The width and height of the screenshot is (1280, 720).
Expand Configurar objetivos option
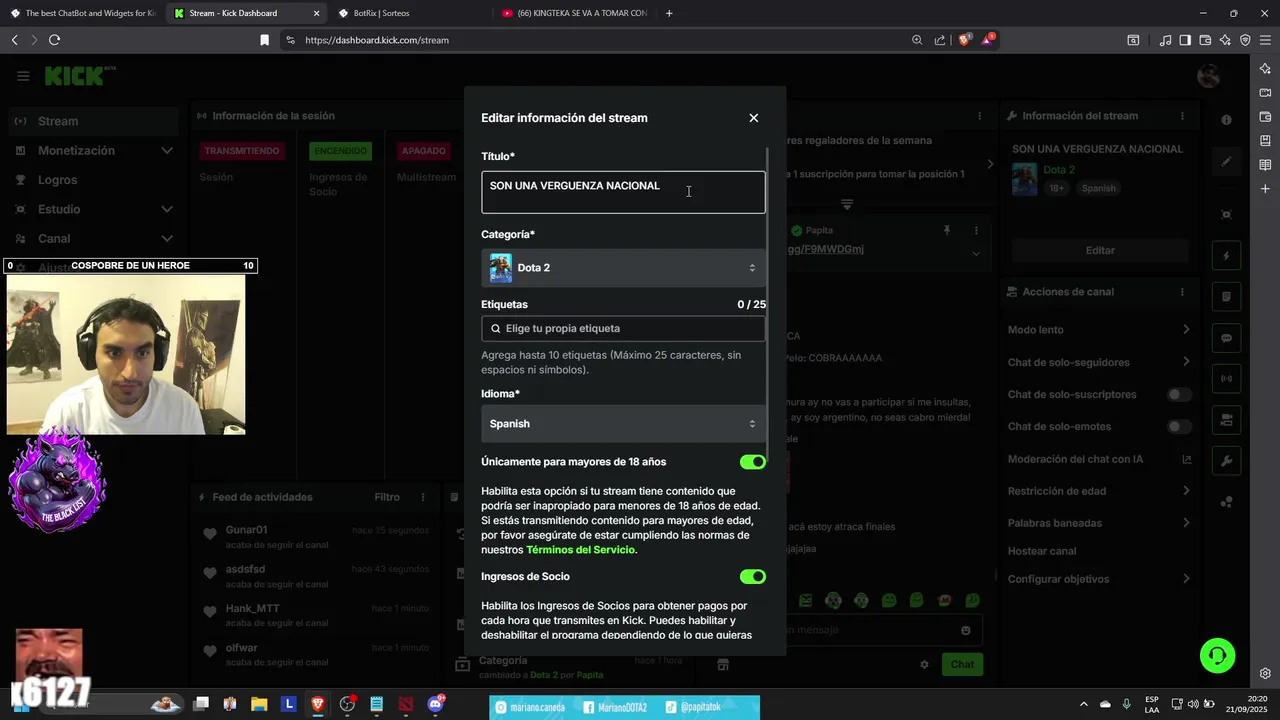(1099, 579)
